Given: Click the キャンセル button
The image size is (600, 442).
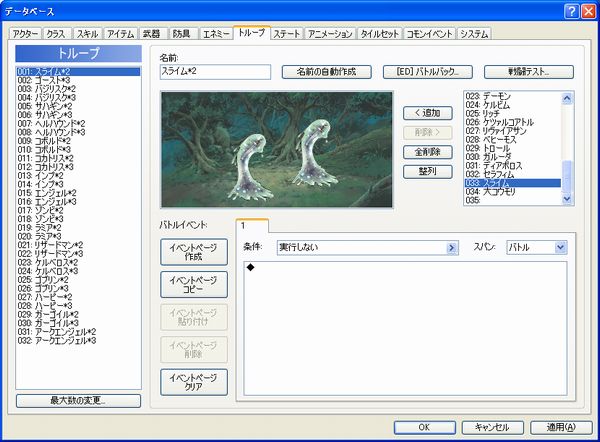Looking at the screenshot, I should pyautogui.click(x=492, y=427).
